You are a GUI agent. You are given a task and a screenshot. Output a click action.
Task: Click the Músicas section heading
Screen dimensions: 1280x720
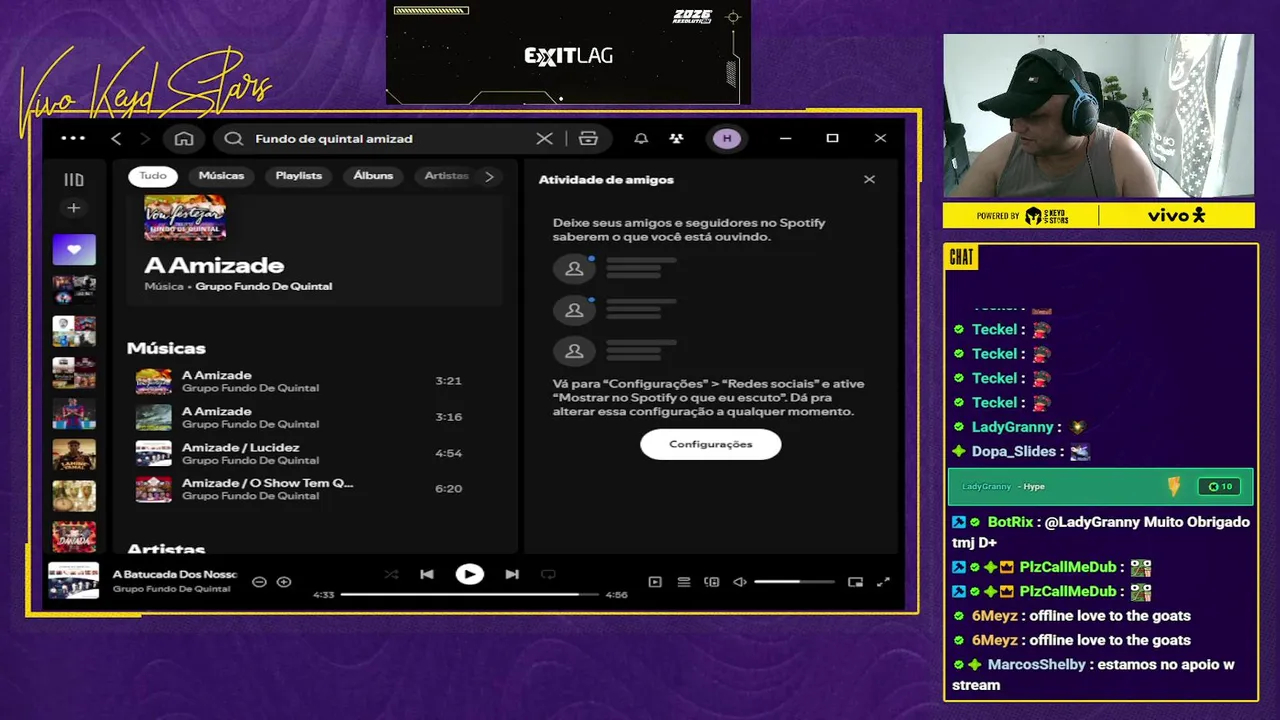coord(166,348)
